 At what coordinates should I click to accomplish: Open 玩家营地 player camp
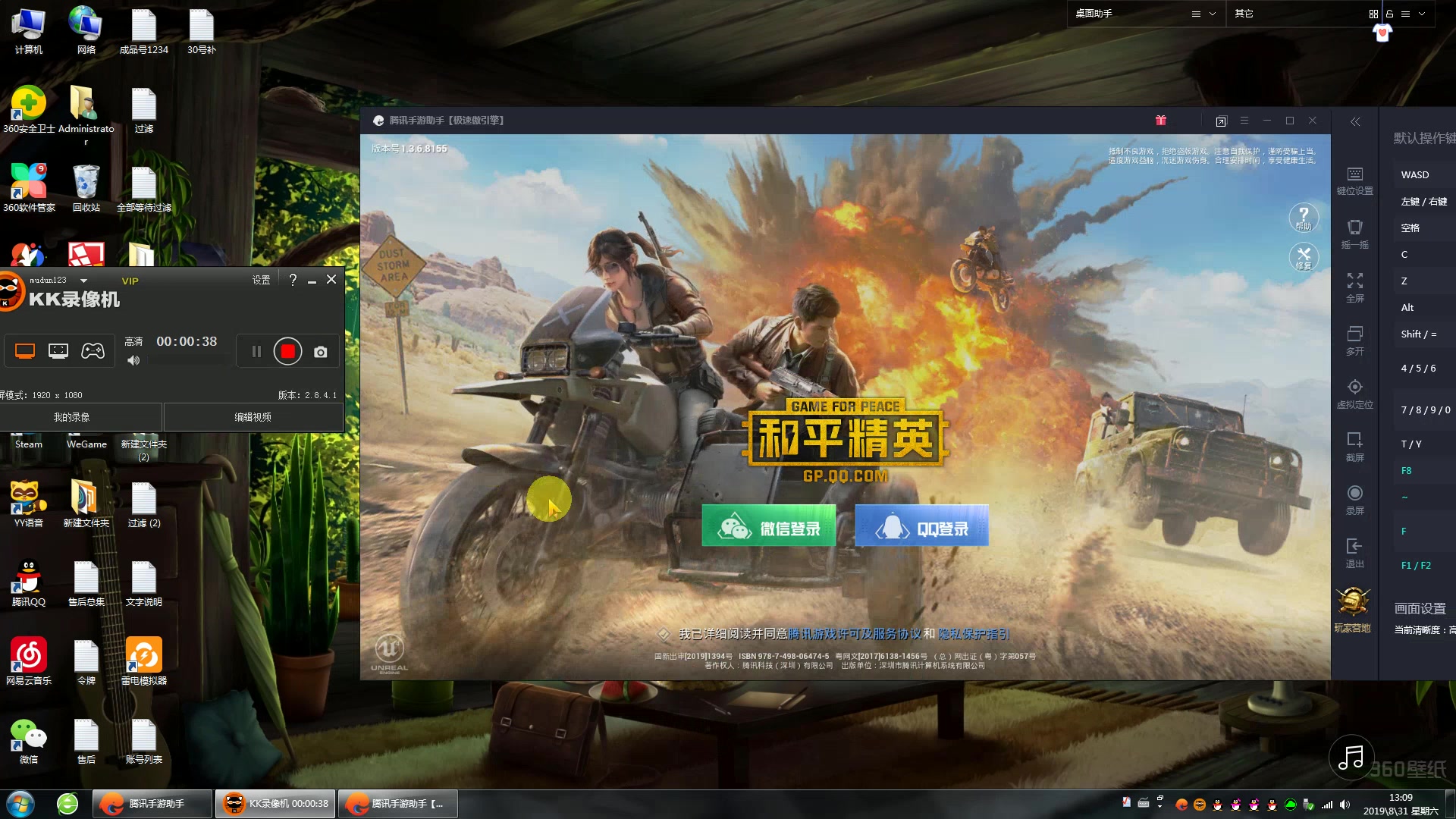(1352, 610)
